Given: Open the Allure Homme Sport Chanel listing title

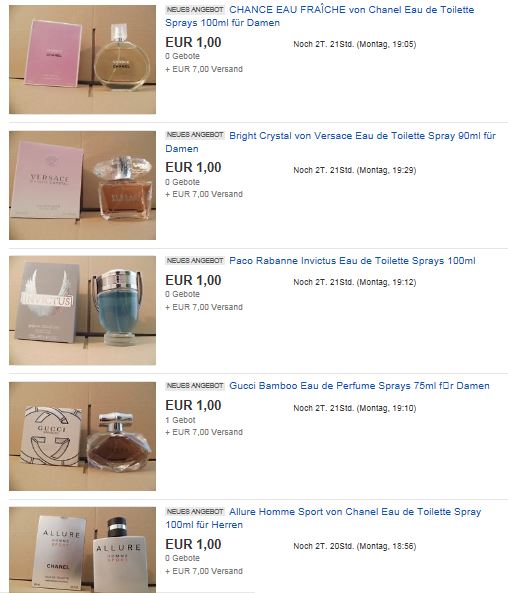Looking at the screenshot, I should click(x=323, y=518).
